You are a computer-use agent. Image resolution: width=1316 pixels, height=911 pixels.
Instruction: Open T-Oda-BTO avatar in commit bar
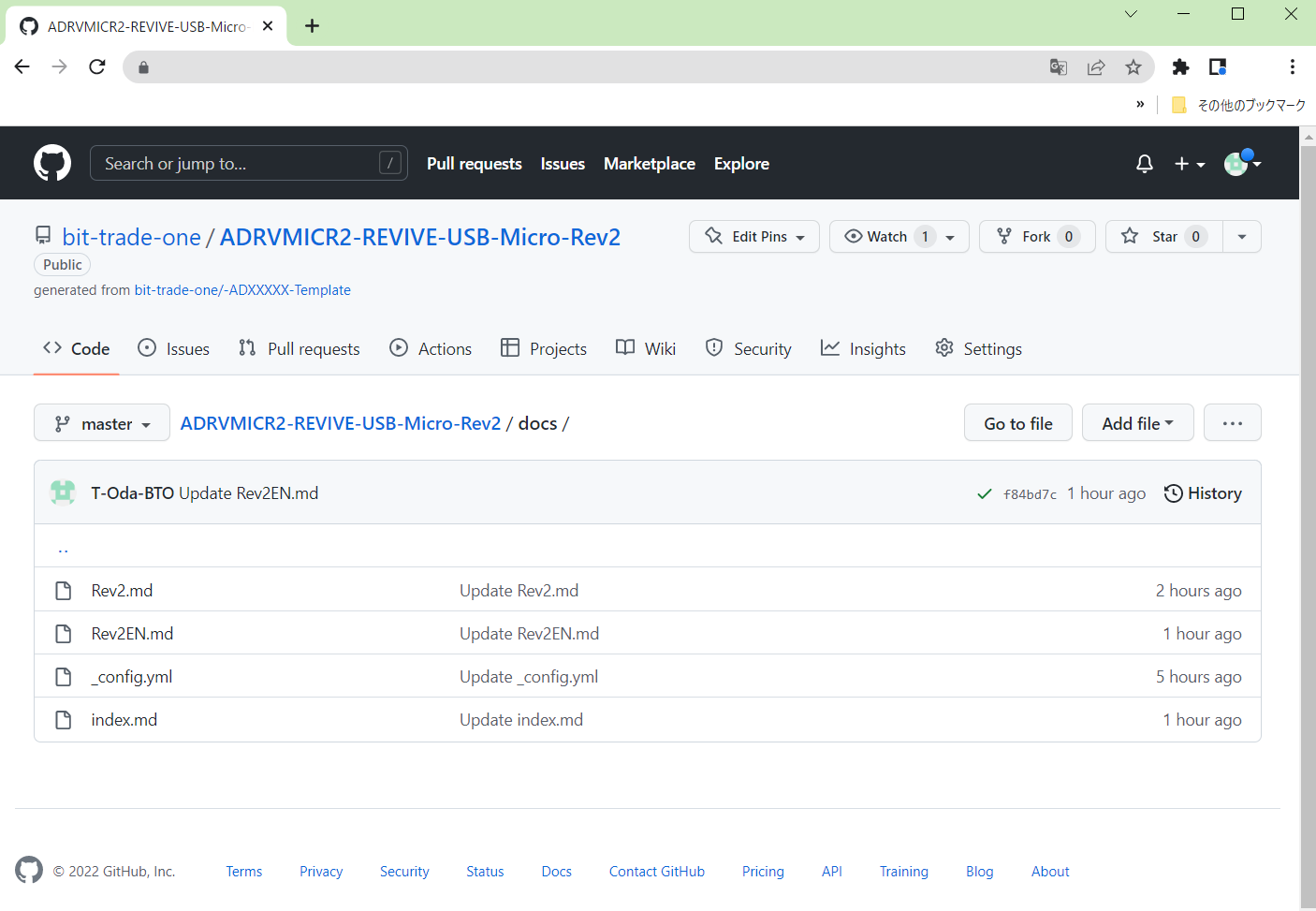[x=63, y=492]
